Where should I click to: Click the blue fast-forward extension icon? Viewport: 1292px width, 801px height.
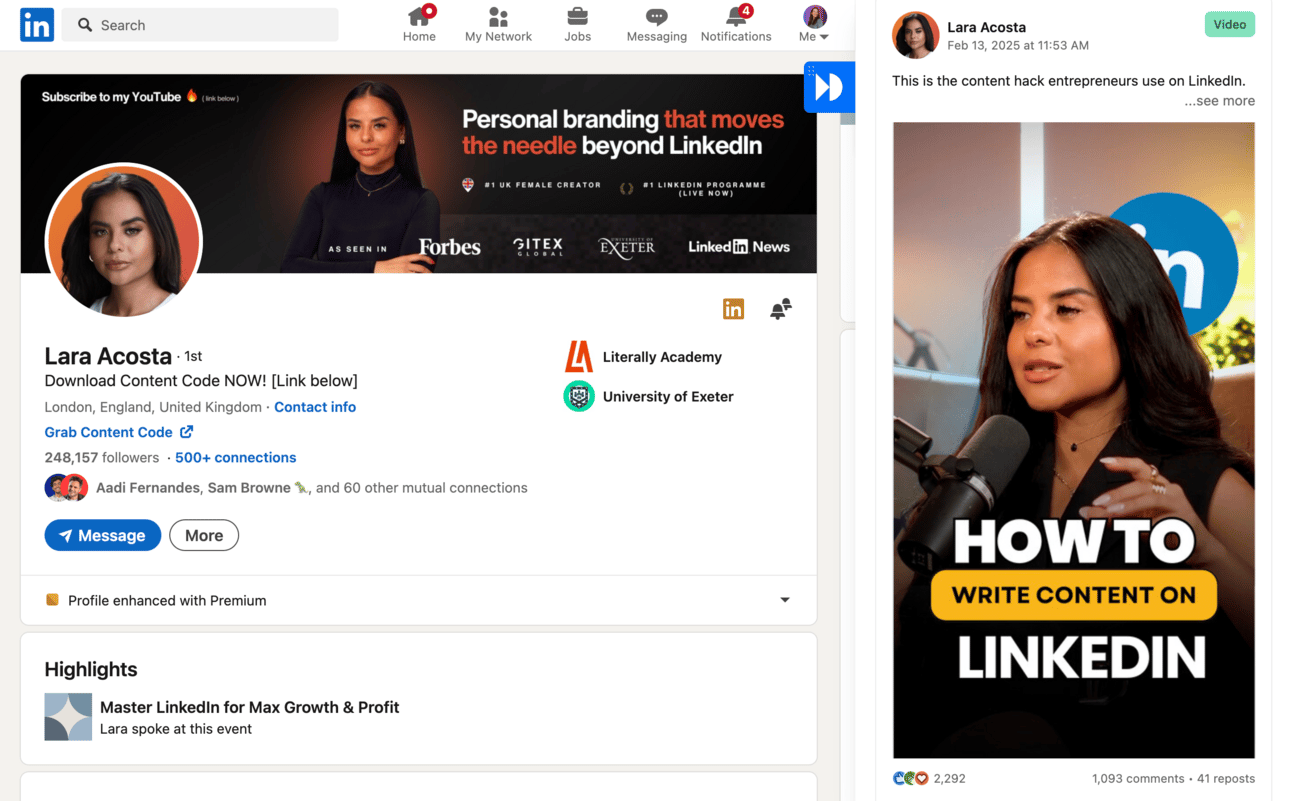(829, 87)
